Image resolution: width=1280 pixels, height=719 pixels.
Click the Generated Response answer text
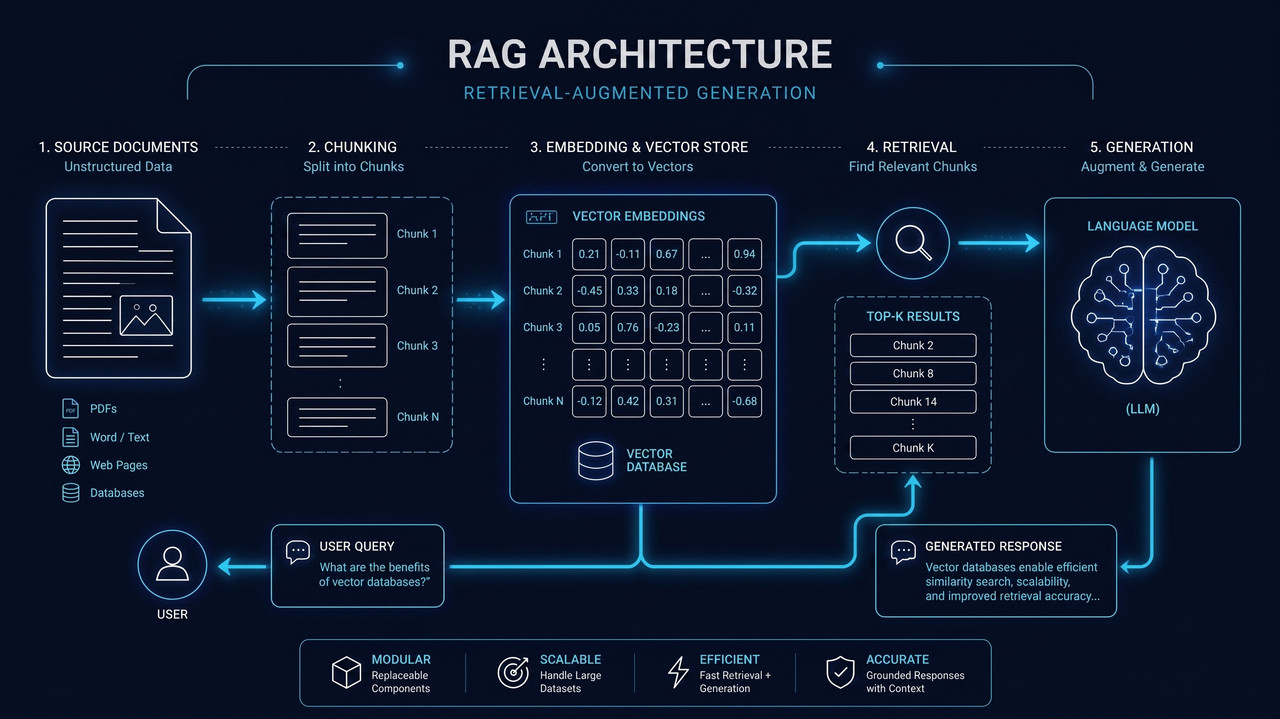[x=1011, y=581]
